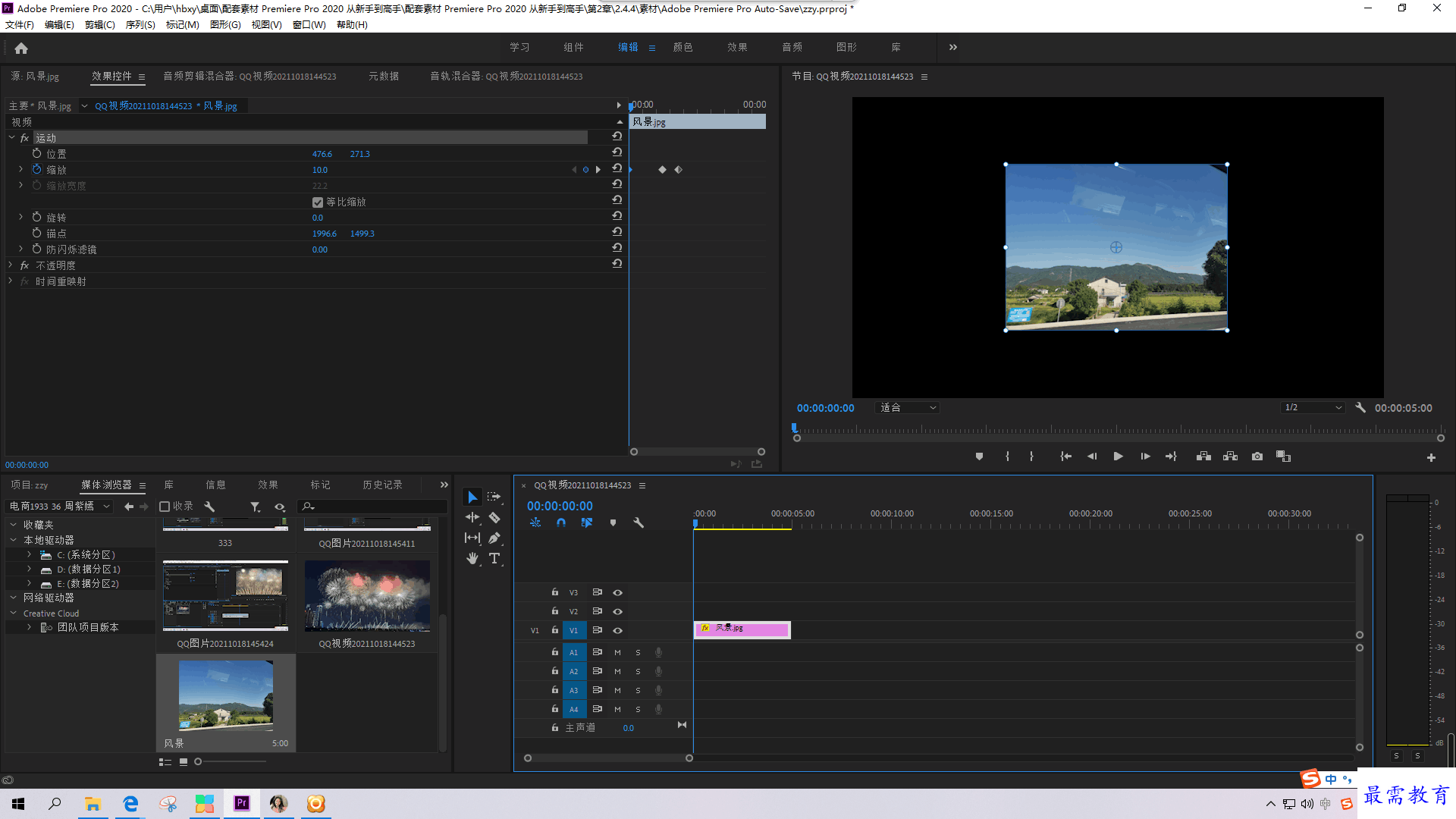Click the Mark In button
The height and width of the screenshot is (819, 1456).
point(1007,457)
